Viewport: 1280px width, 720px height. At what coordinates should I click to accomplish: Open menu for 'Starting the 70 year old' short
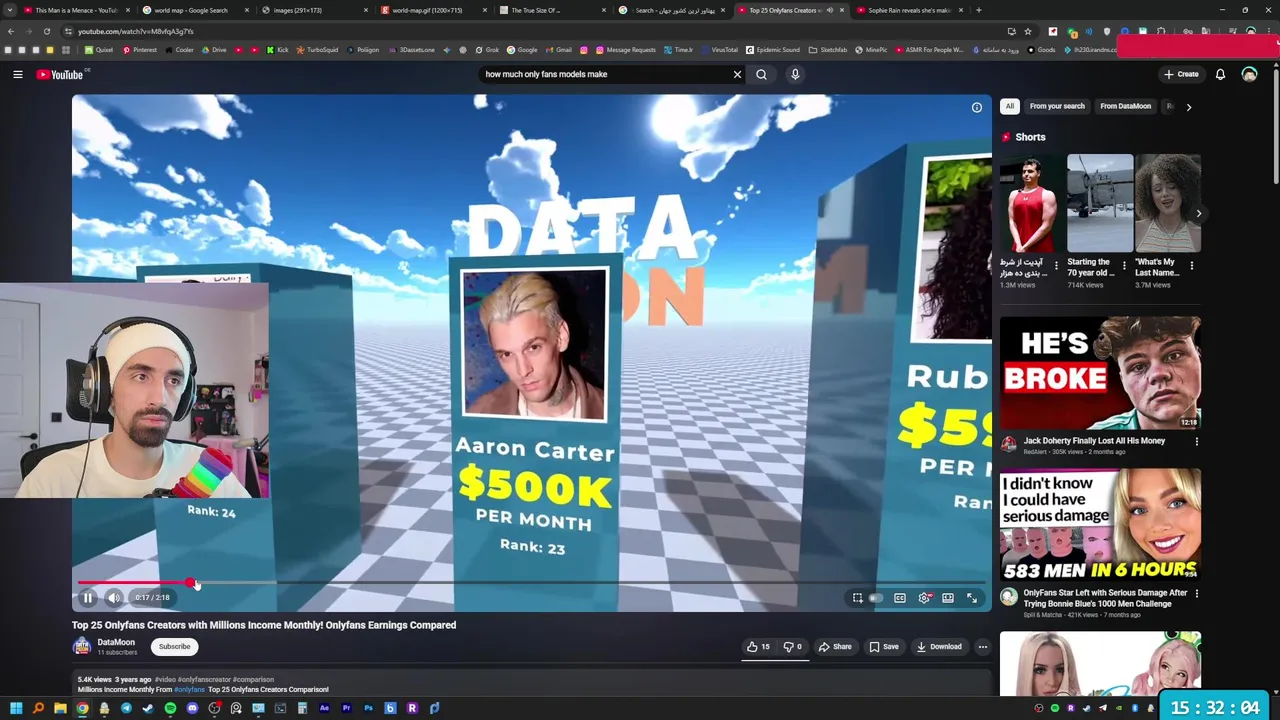(1124, 266)
